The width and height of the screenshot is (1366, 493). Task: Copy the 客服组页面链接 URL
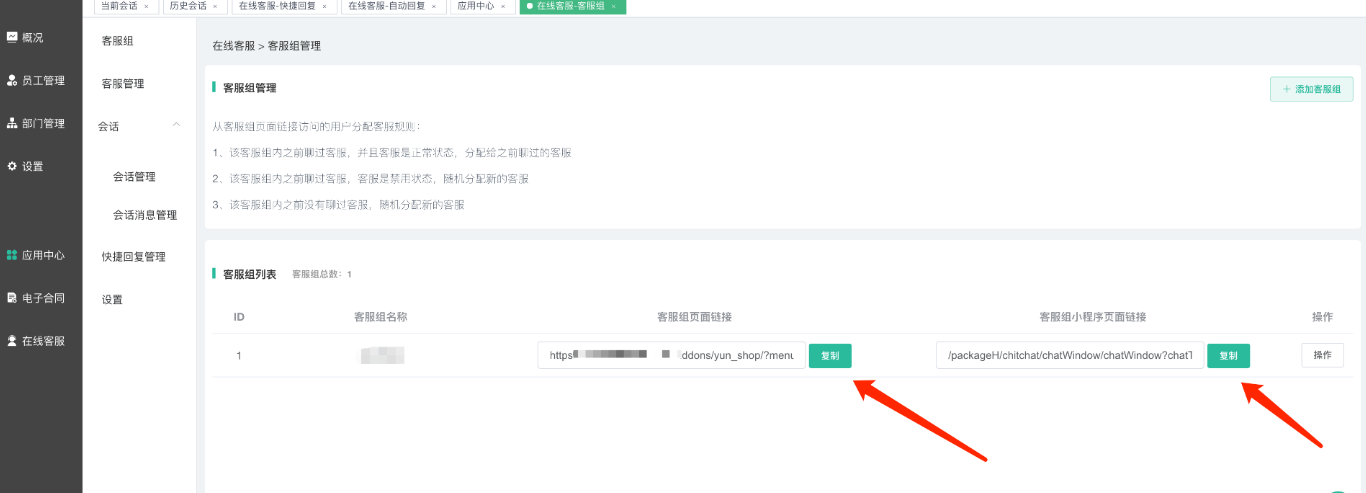click(830, 356)
